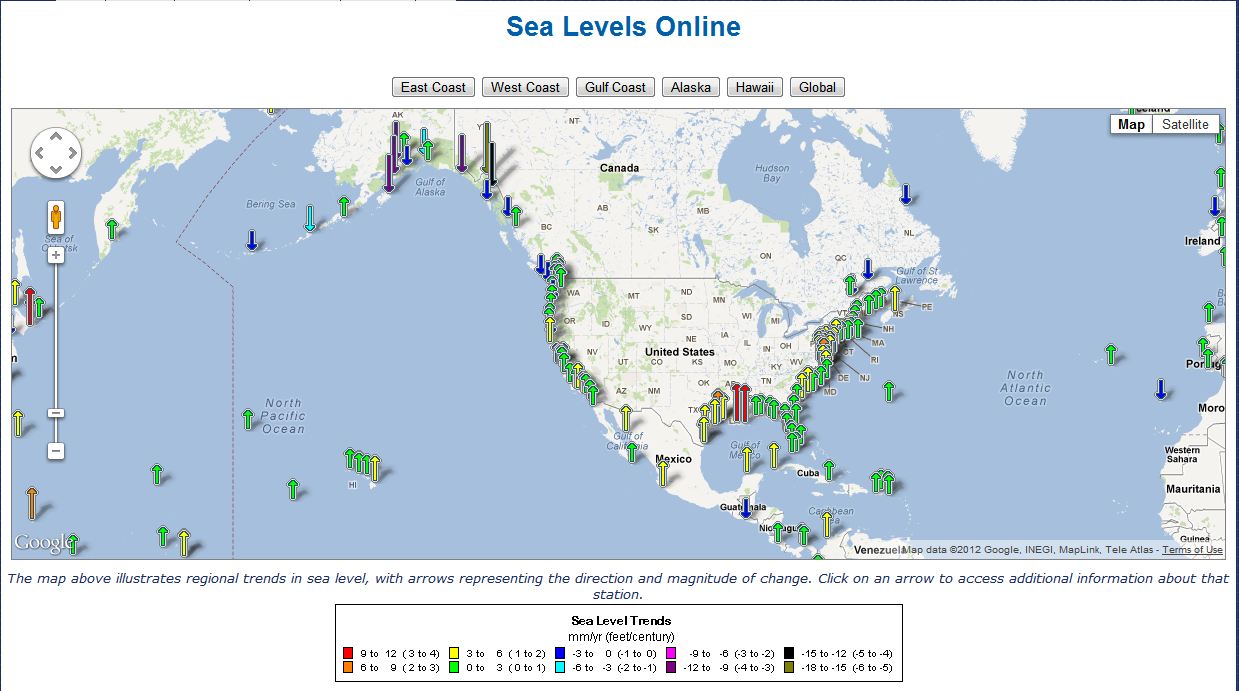Switch the map to Satellite view
The width and height of the screenshot is (1239, 691).
[1185, 124]
